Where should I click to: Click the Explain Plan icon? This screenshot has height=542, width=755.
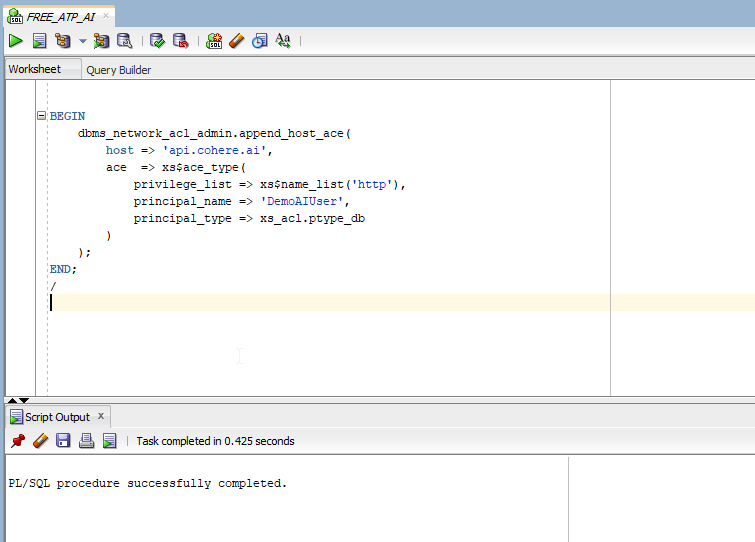(63, 41)
